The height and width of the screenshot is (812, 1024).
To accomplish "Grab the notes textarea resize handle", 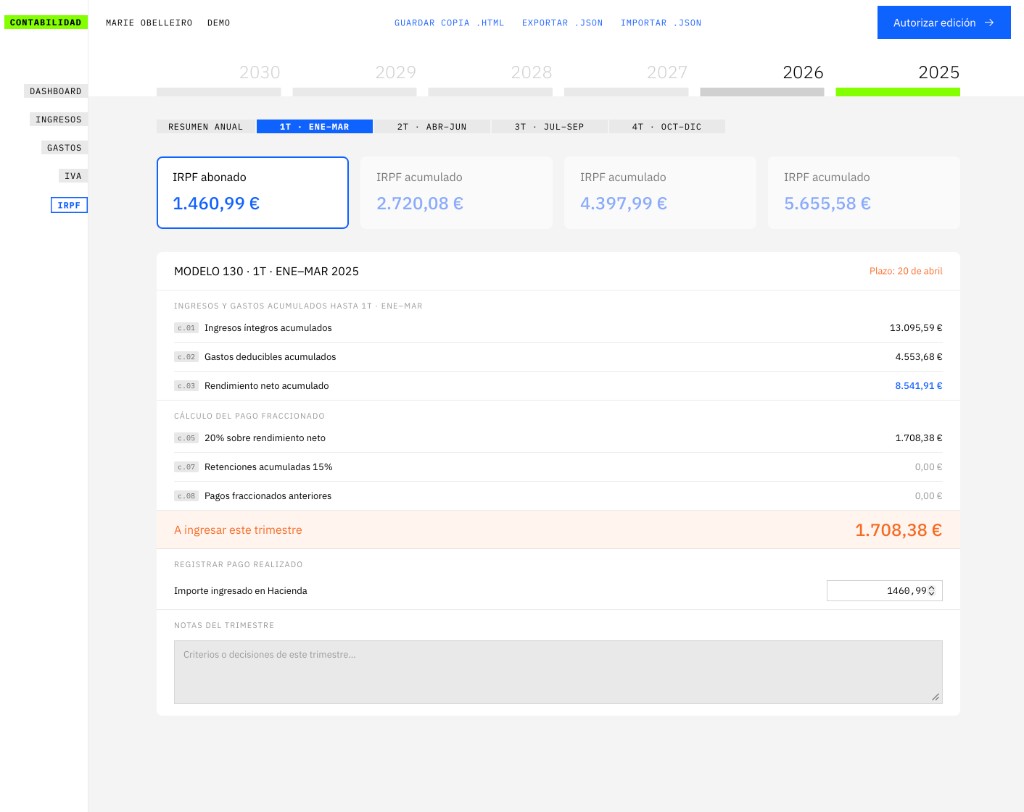I will point(936,697).
